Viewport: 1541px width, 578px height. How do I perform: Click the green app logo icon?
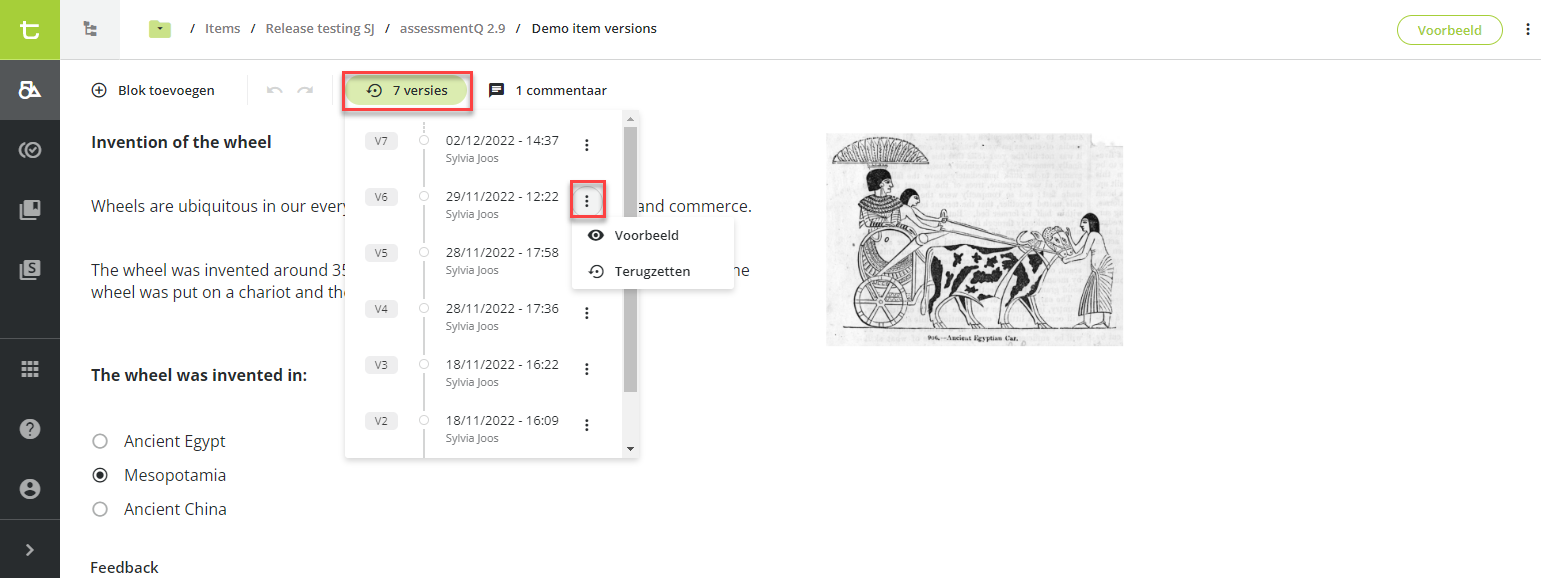pos(30,30)
